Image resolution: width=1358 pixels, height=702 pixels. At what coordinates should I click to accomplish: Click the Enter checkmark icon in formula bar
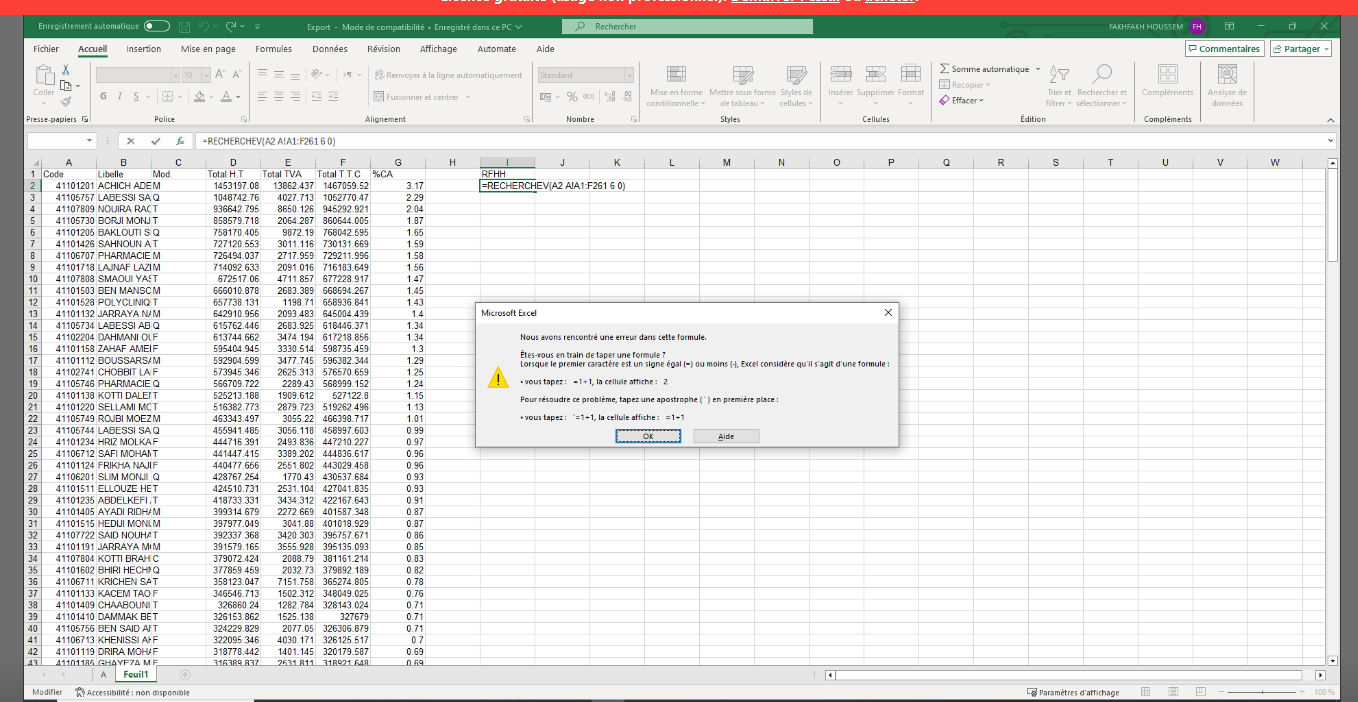(156, 141)
